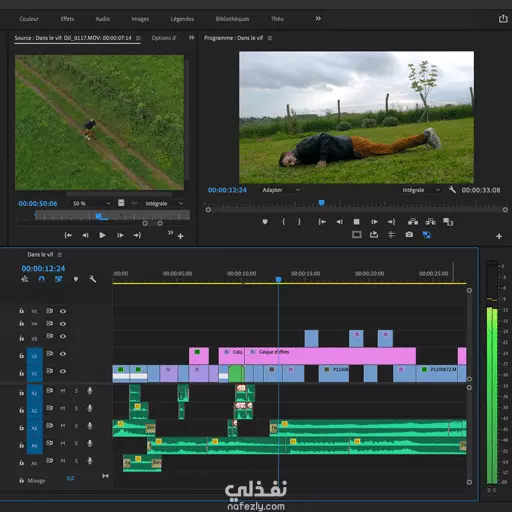This screenshot has height=512, width=512.
Task: Toggle the timeline snap magnet icon
Action: point(41,279)
